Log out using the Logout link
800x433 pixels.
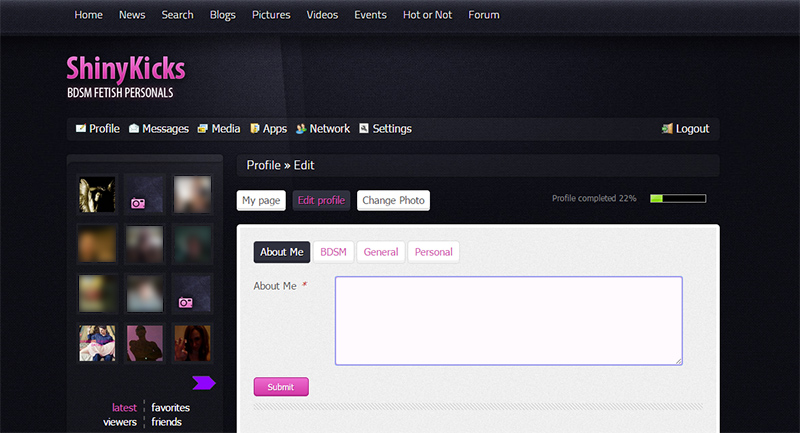click(692, 129)
